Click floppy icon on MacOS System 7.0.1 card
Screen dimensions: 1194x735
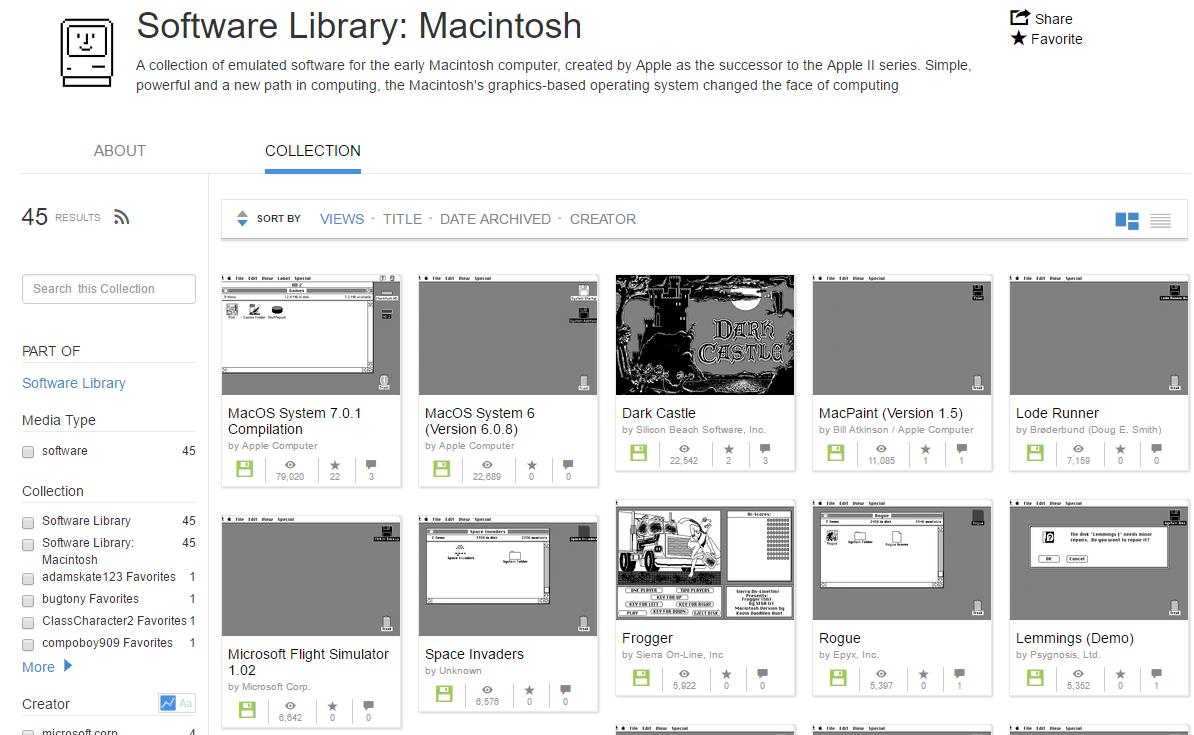pyautogui.click(x=244, y=468)
